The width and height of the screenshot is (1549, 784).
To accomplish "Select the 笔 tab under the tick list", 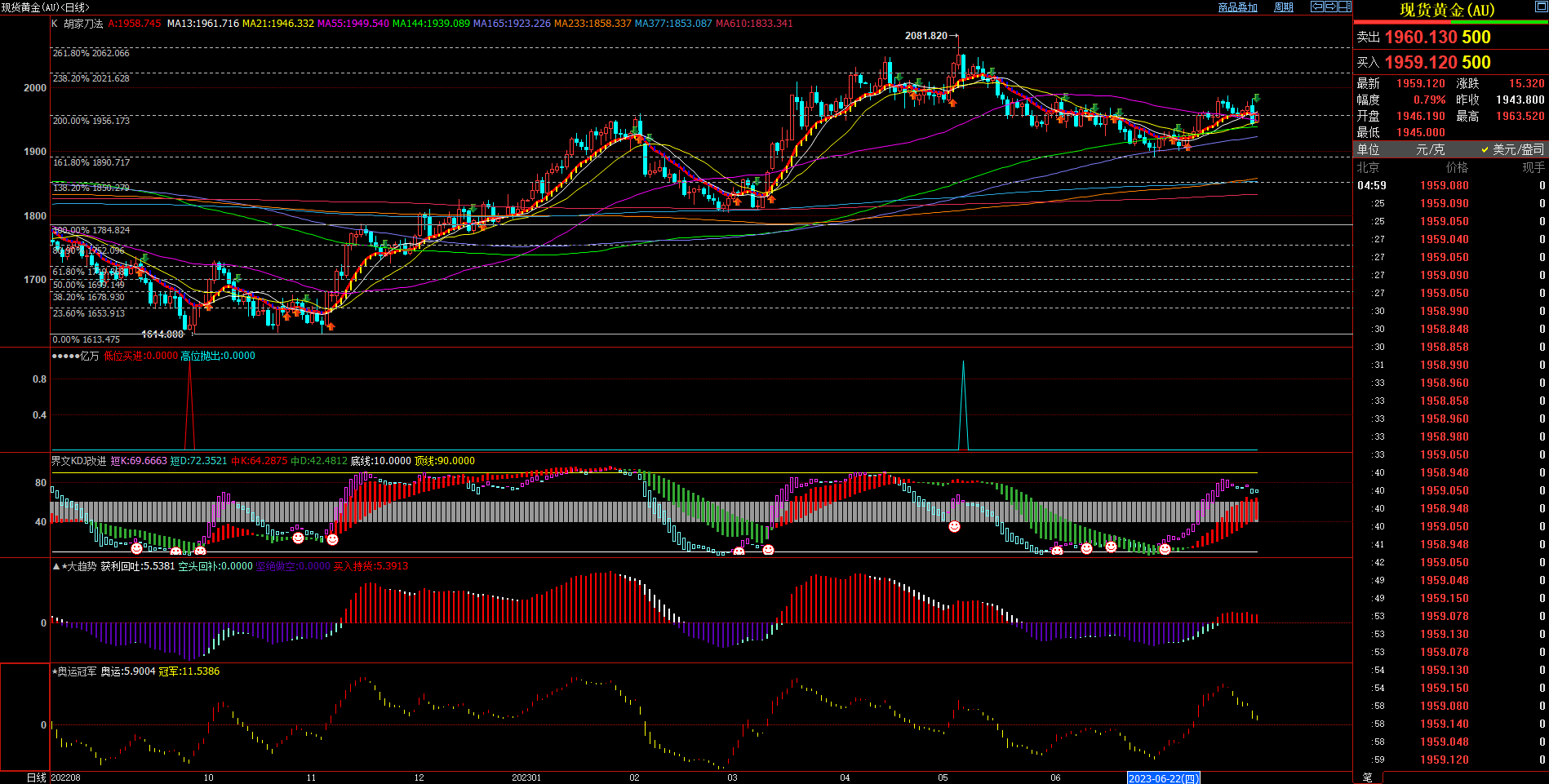I will point(1367,777).
